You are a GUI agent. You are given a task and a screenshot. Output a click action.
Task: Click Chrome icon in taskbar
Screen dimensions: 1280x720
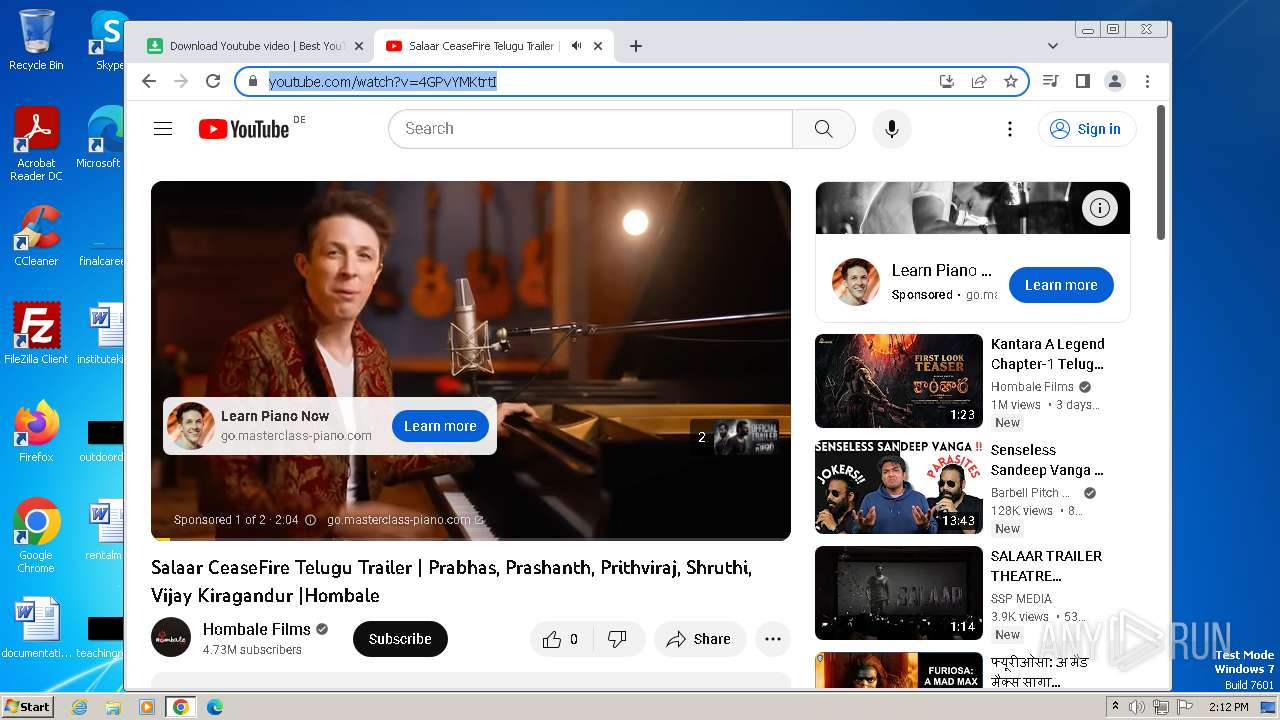coord(181,707)
